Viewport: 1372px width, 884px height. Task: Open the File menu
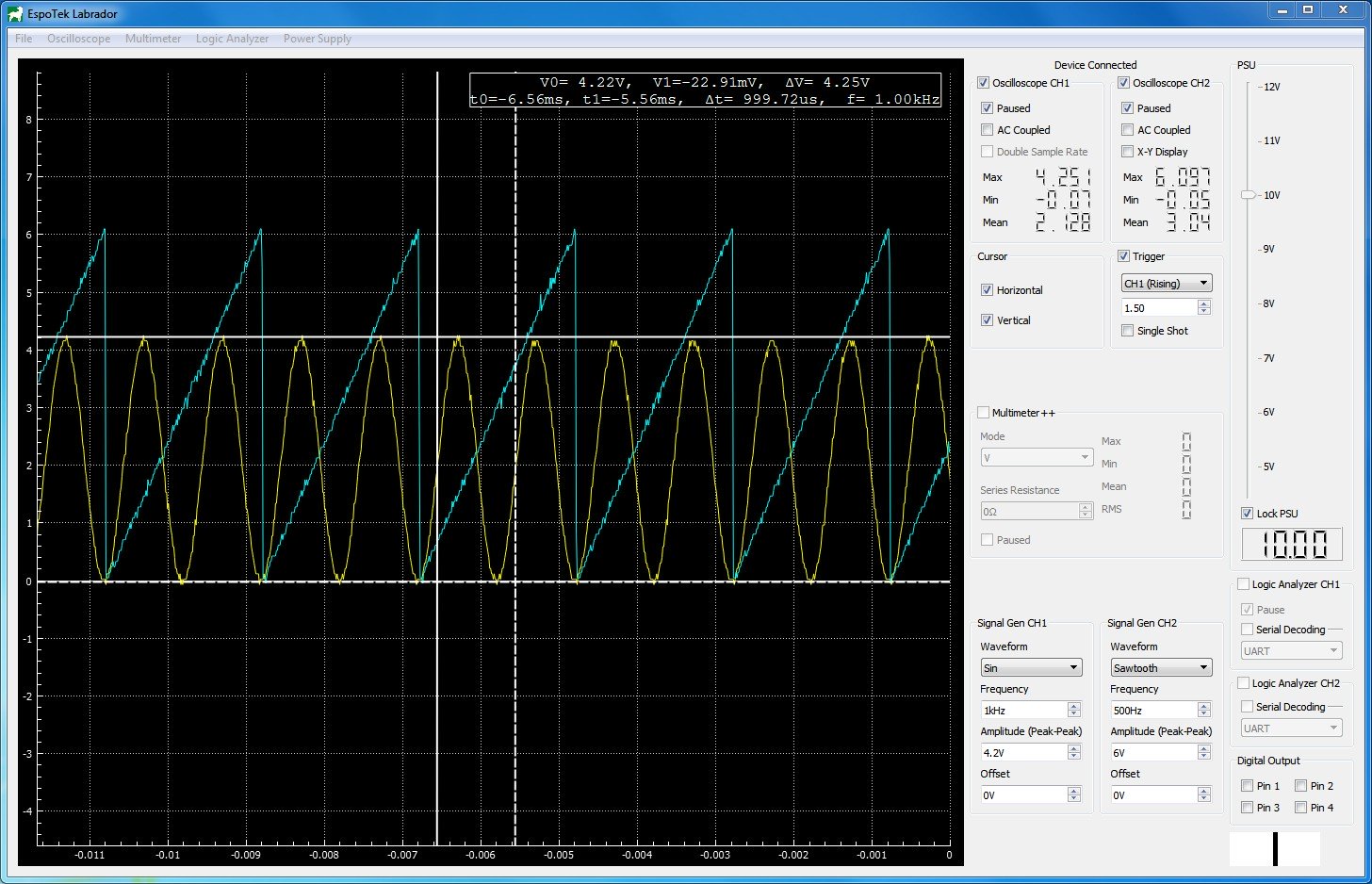click(23, 39)
